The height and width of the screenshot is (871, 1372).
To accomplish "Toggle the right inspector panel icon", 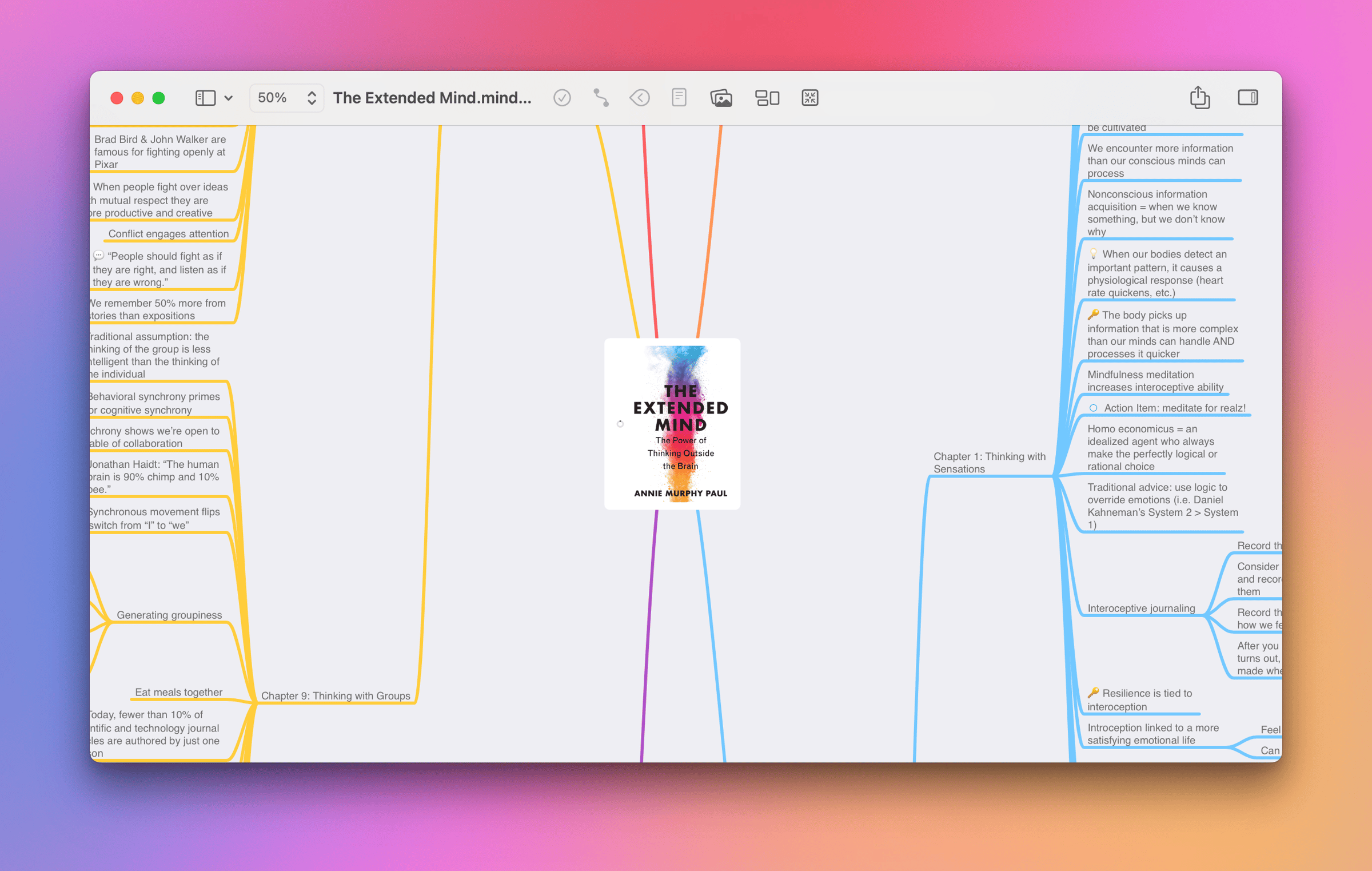I will click(1247, 98).
